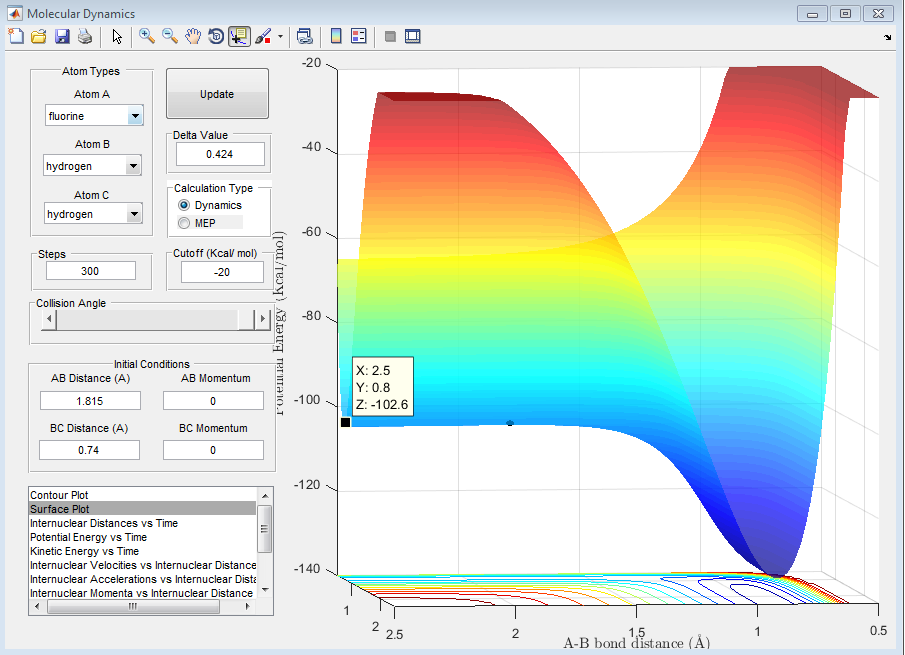Select the Zoom Out magnifier tool

tap(170, 36)
